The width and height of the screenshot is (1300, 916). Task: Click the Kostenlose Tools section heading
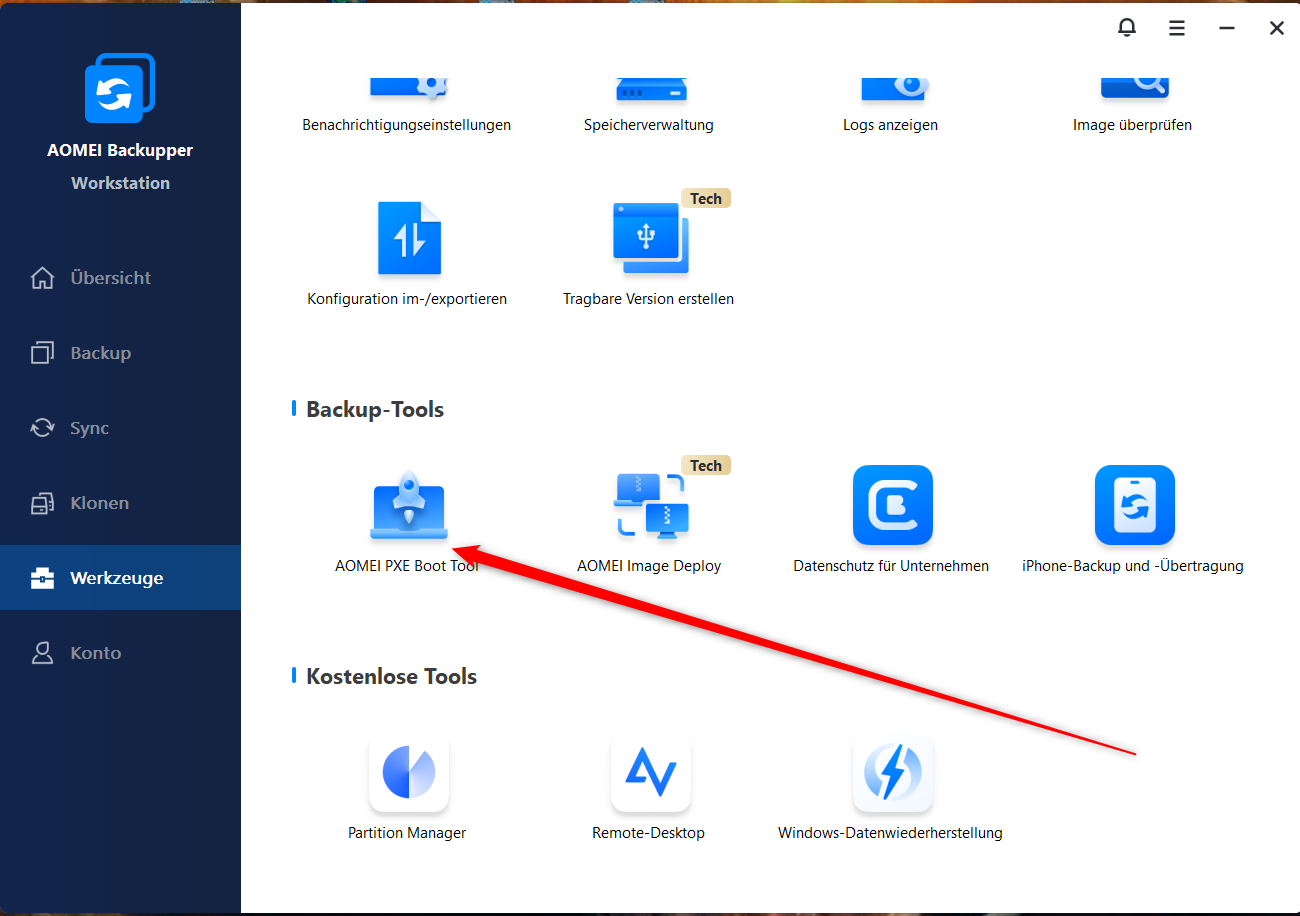pos(391,676)
